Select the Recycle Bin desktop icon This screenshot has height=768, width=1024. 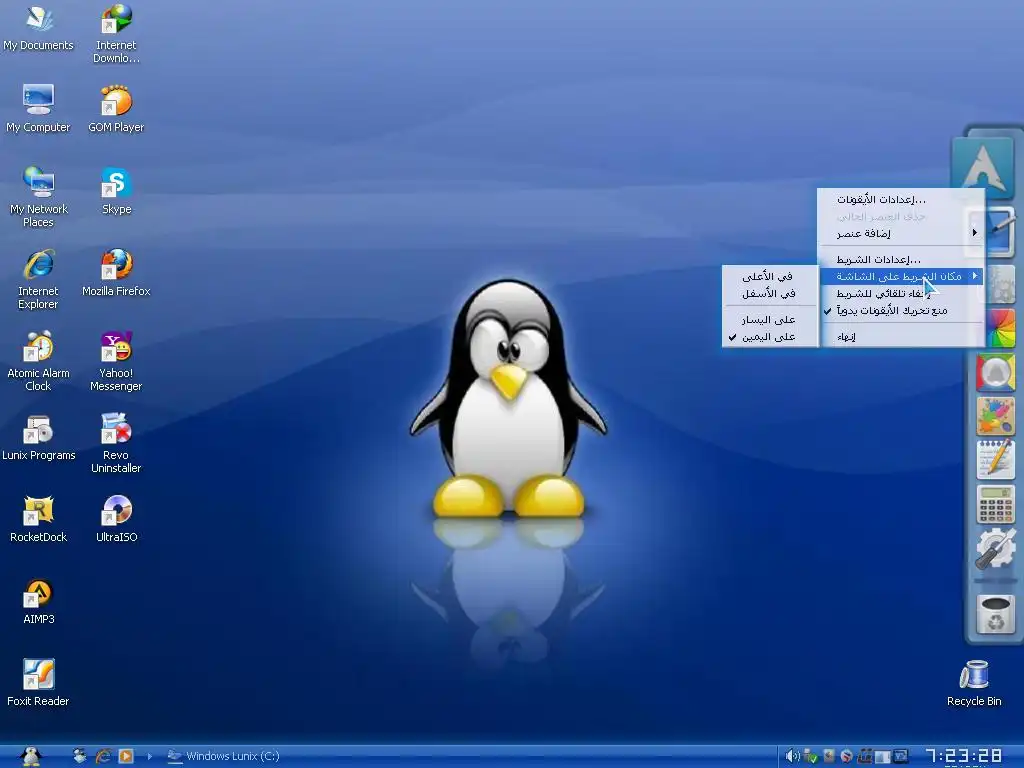click(x=974, y=683)
